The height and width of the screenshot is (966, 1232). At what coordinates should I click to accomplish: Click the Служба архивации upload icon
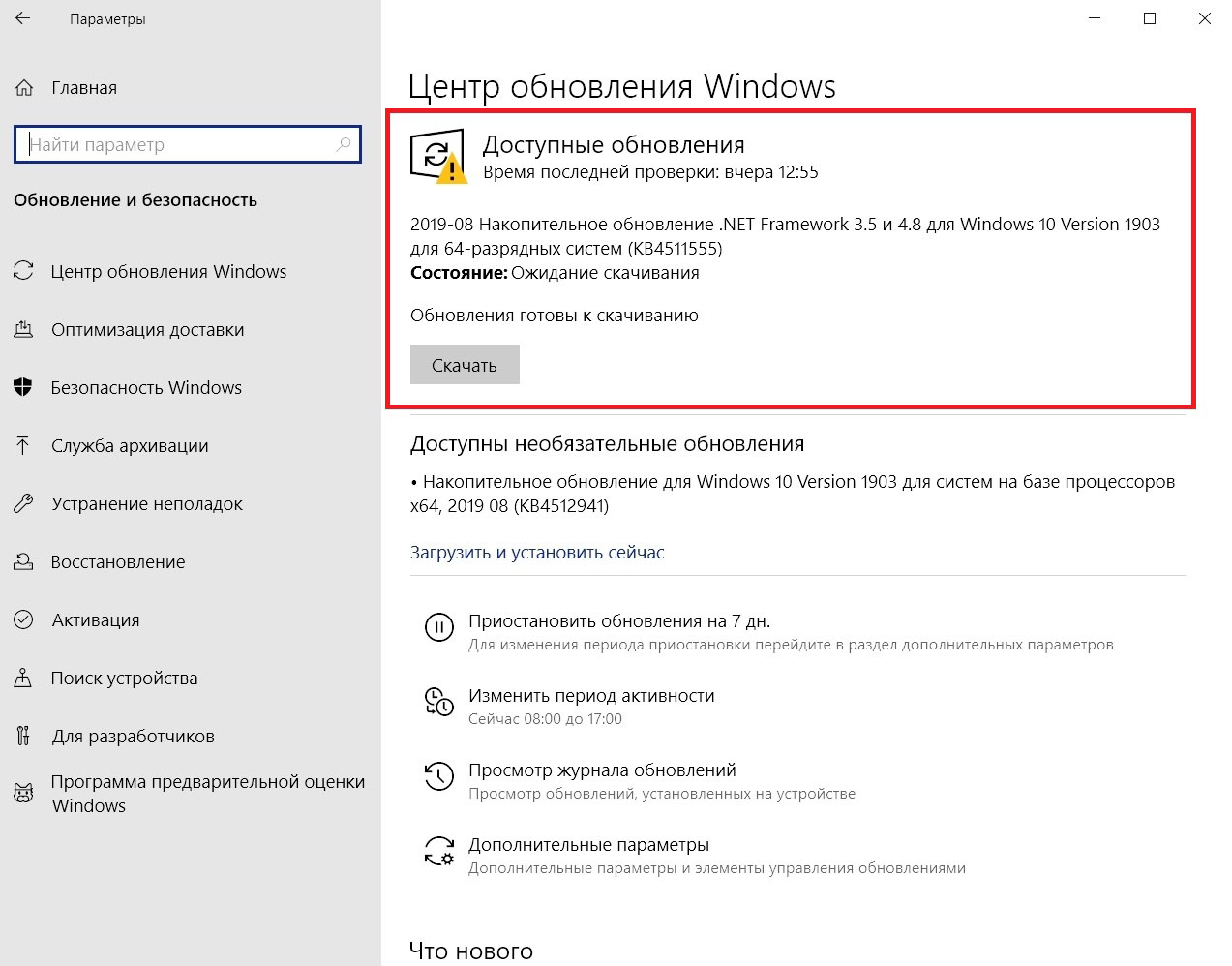(x=24, y=445)
